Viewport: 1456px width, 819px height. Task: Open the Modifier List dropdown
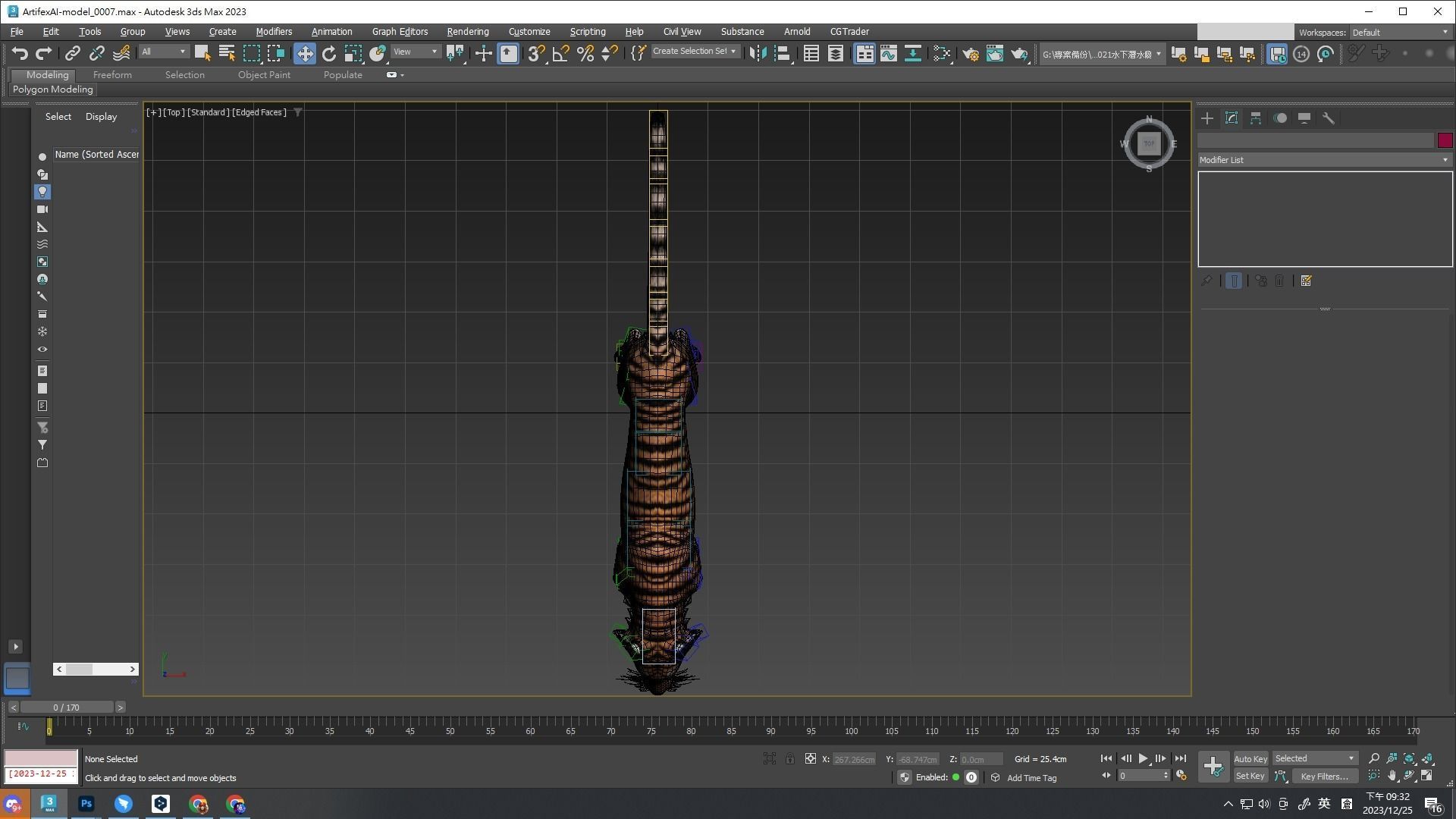click(x=1324, y=160)
